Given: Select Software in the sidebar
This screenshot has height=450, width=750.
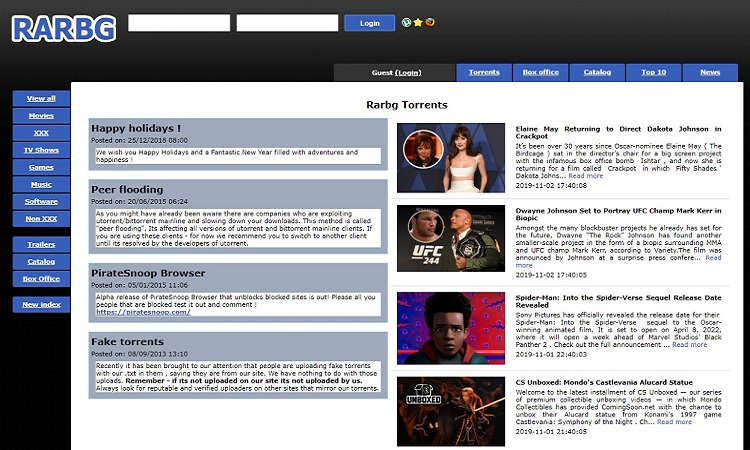Looking at the screenshot, I should 41,202.
